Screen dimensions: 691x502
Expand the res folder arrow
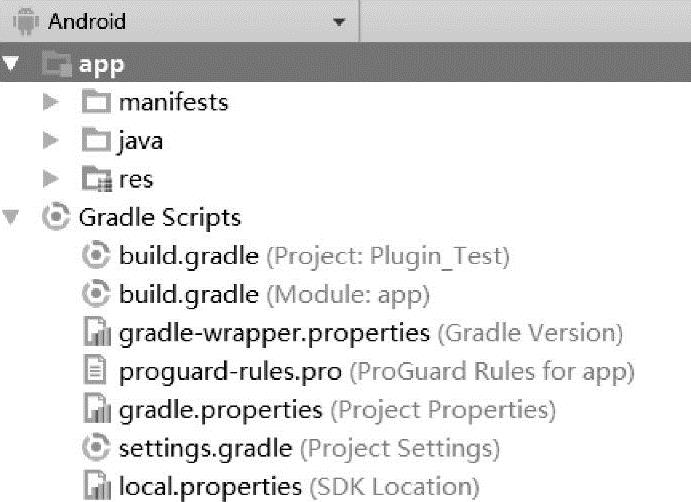51,180
